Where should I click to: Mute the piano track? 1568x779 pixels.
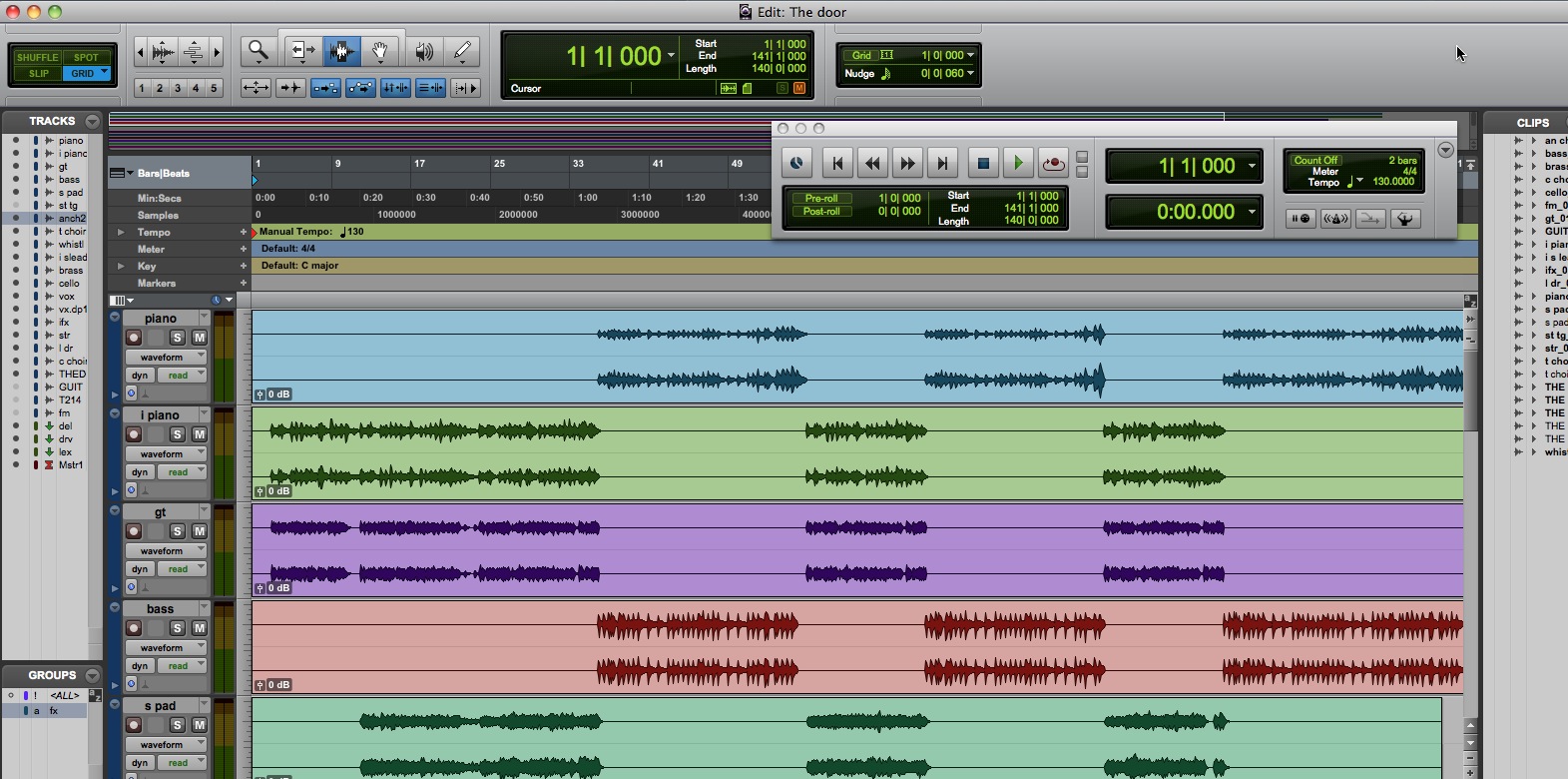pos(200,338)
